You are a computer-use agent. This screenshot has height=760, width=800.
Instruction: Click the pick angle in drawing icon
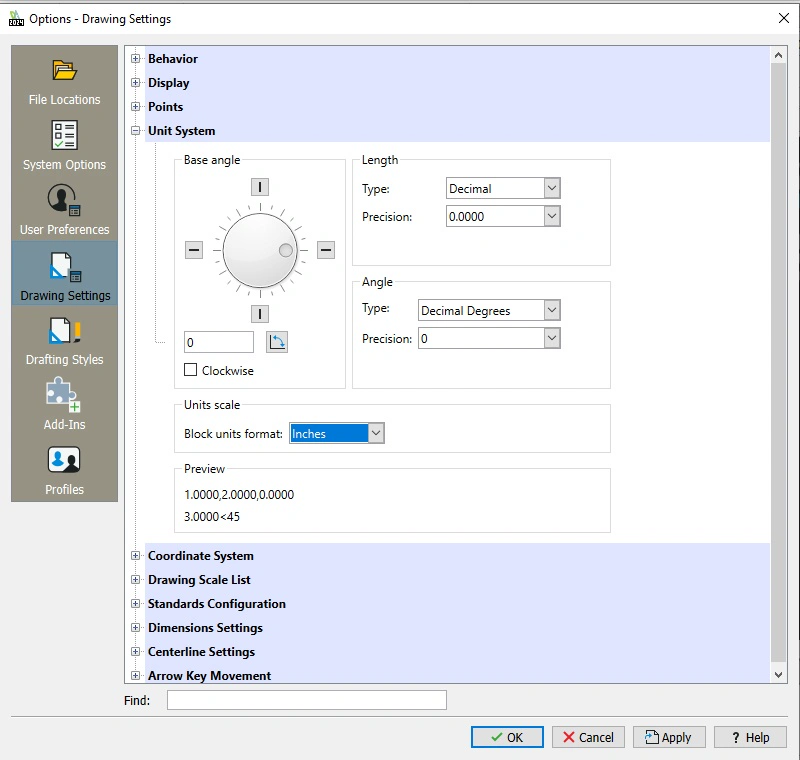pos(277,342)
